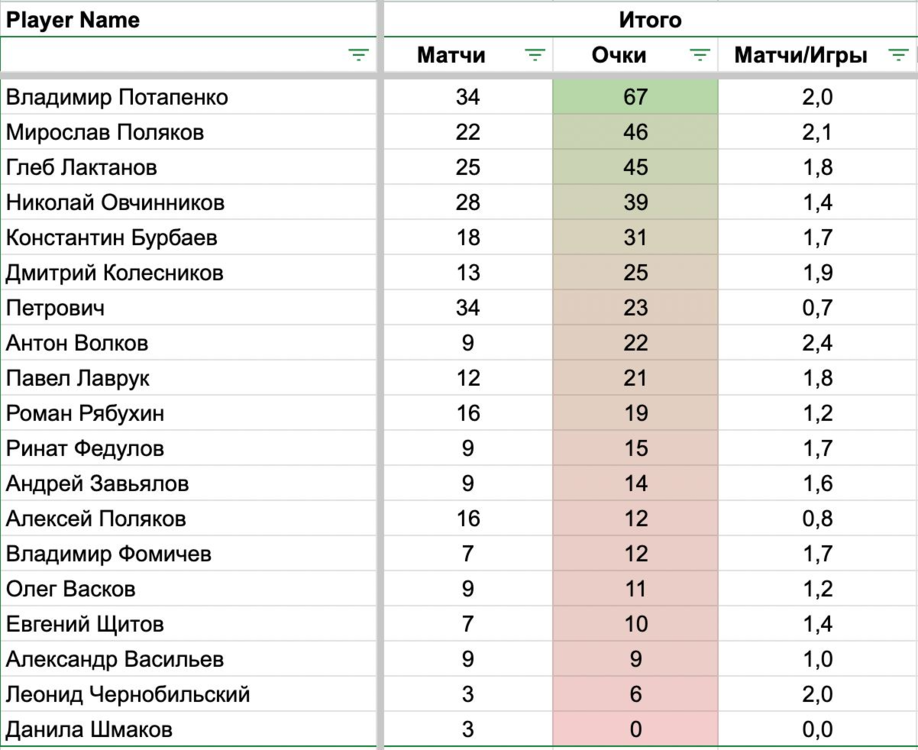918x750 pixels.
Task: Open filter icon for Очки column
Action: click(x=700, y=56)
